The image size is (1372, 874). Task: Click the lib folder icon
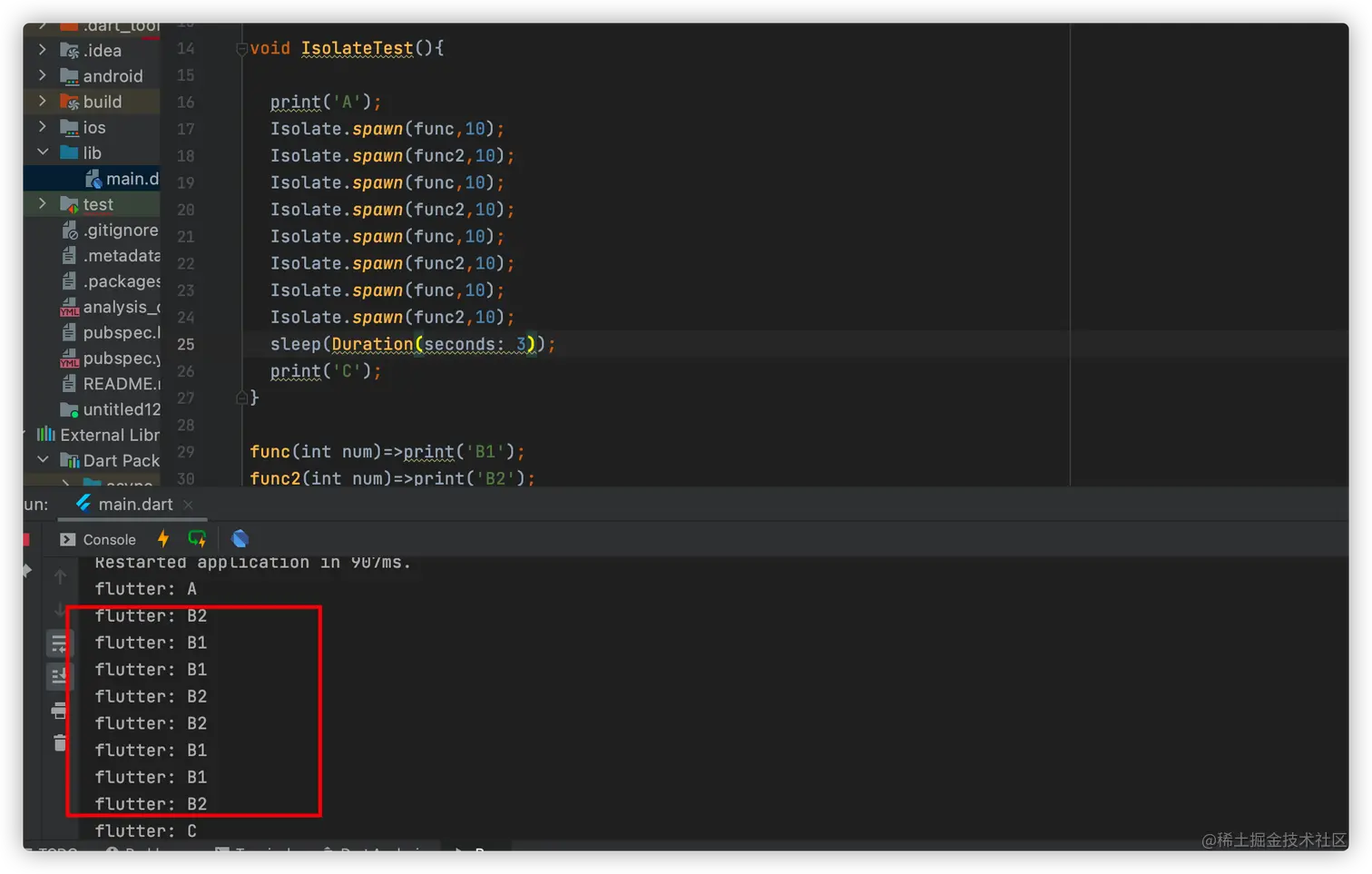(69, 152)
